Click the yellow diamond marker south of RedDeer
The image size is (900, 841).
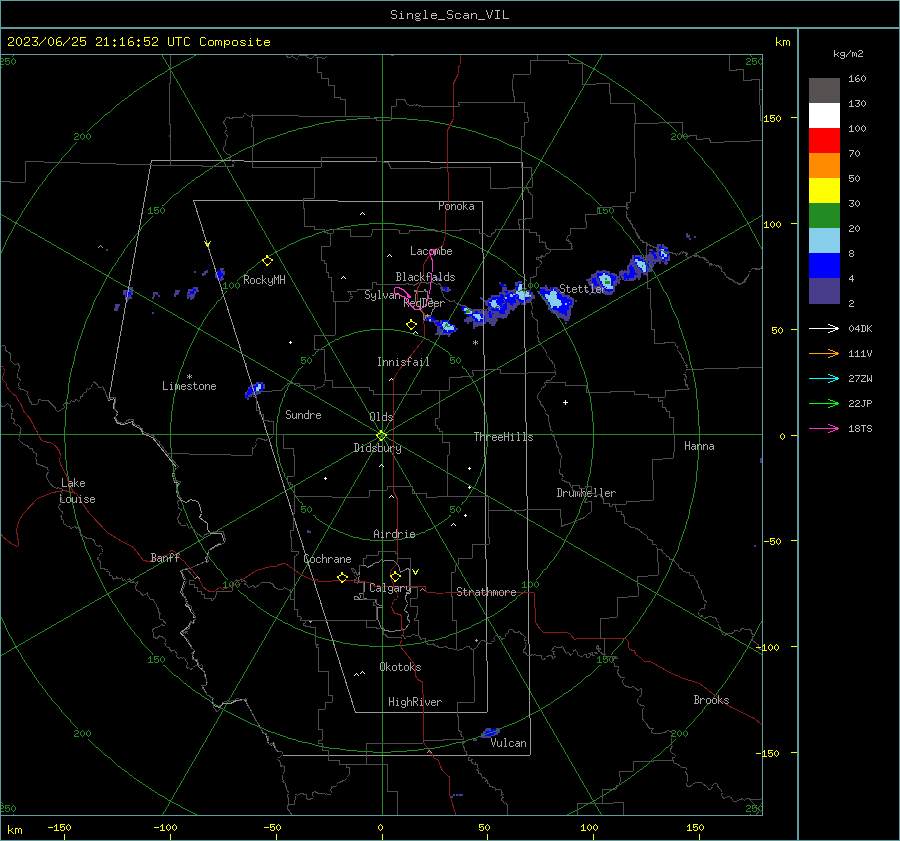point(412,325)
